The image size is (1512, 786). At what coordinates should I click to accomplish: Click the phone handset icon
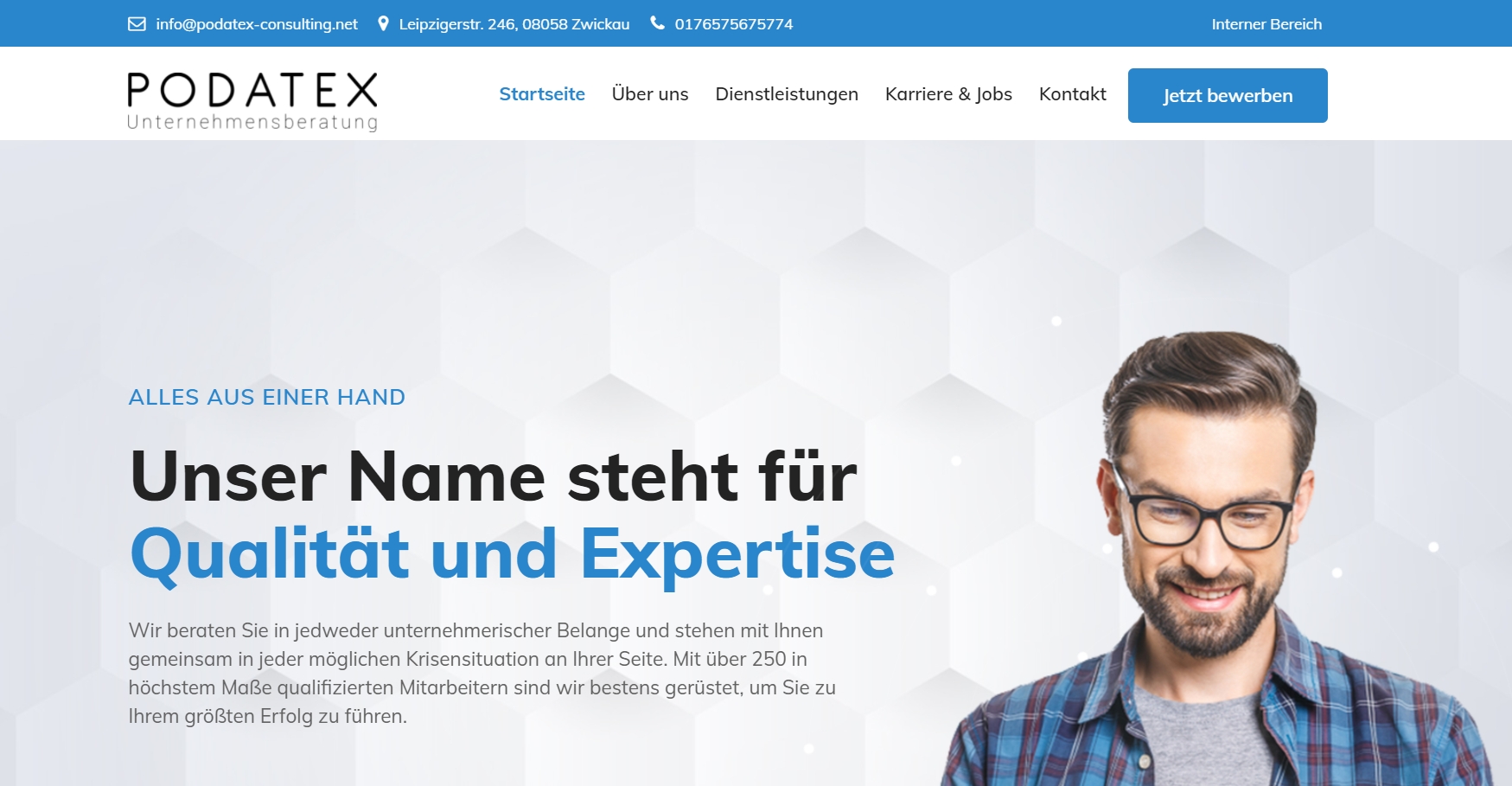[x=658, y=23]
